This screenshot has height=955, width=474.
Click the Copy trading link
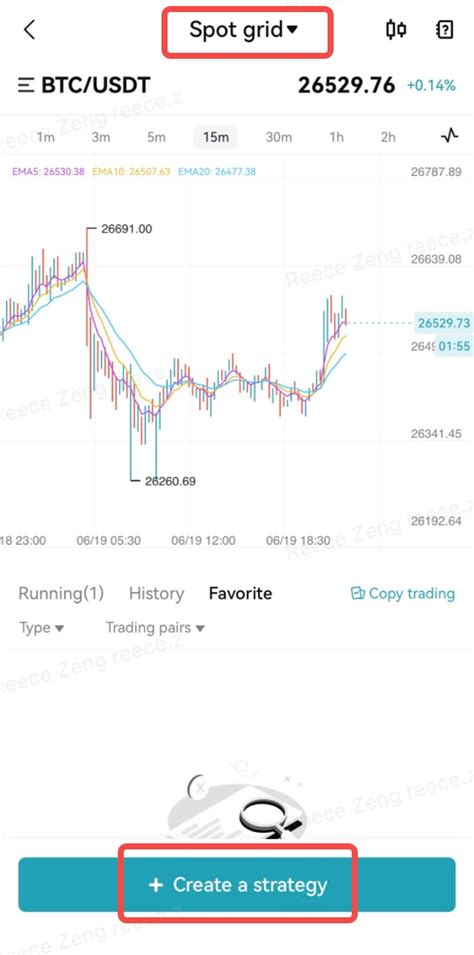coord(411,593)
